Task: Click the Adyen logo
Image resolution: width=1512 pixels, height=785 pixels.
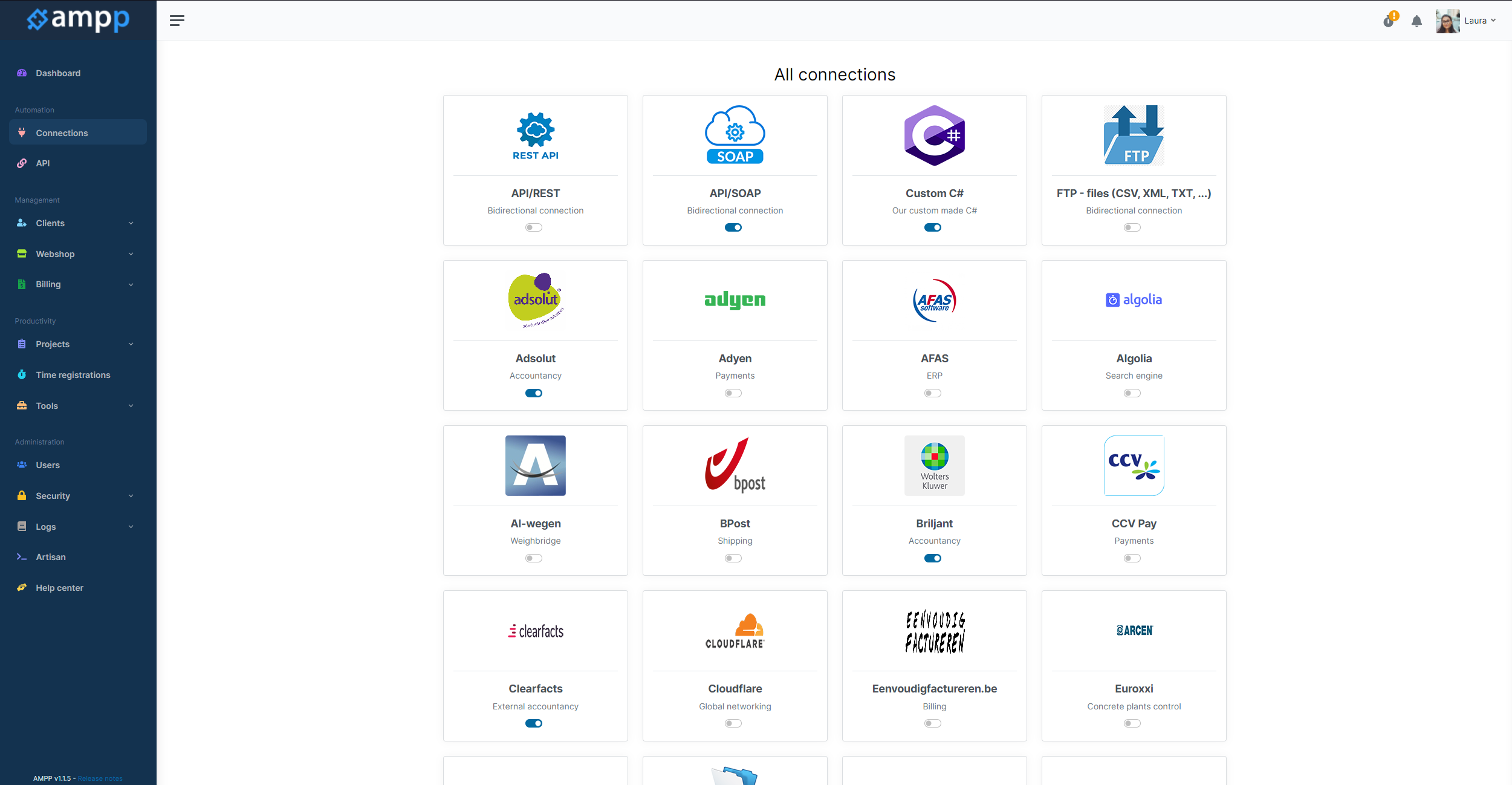Action: (x=735, y=300)
